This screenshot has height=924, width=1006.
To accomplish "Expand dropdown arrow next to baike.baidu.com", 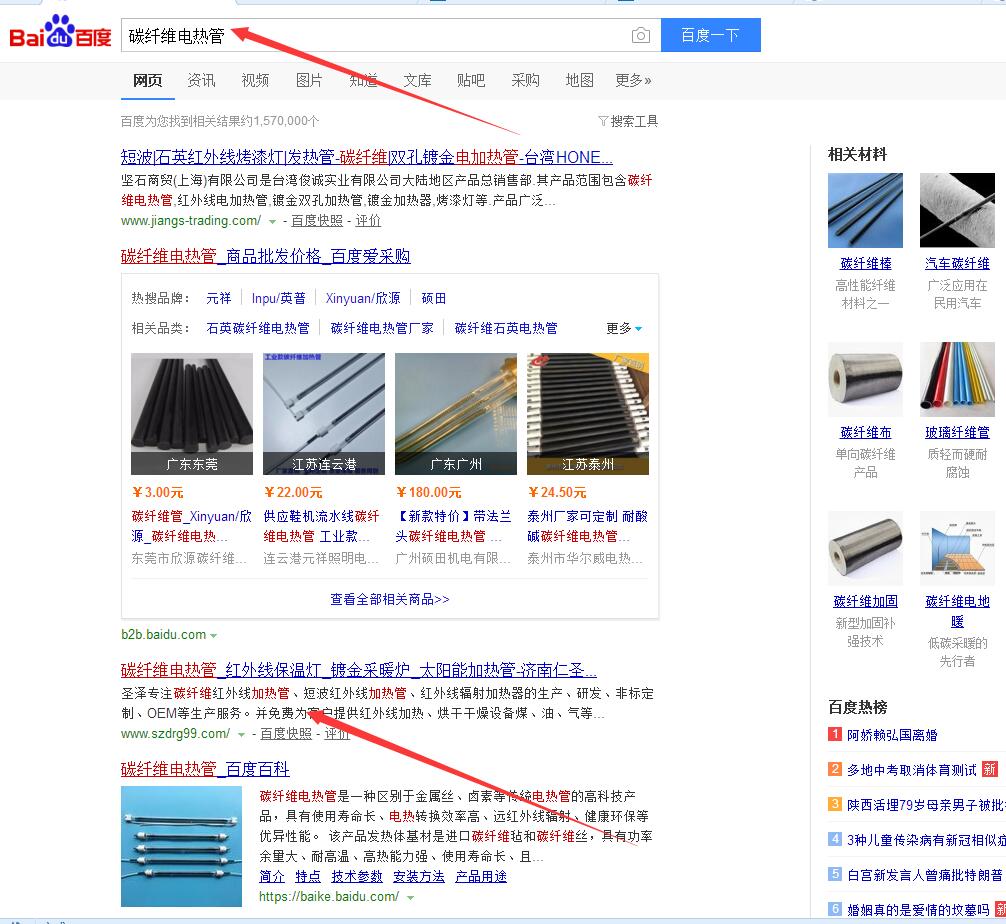I will [x=411, y=897].
